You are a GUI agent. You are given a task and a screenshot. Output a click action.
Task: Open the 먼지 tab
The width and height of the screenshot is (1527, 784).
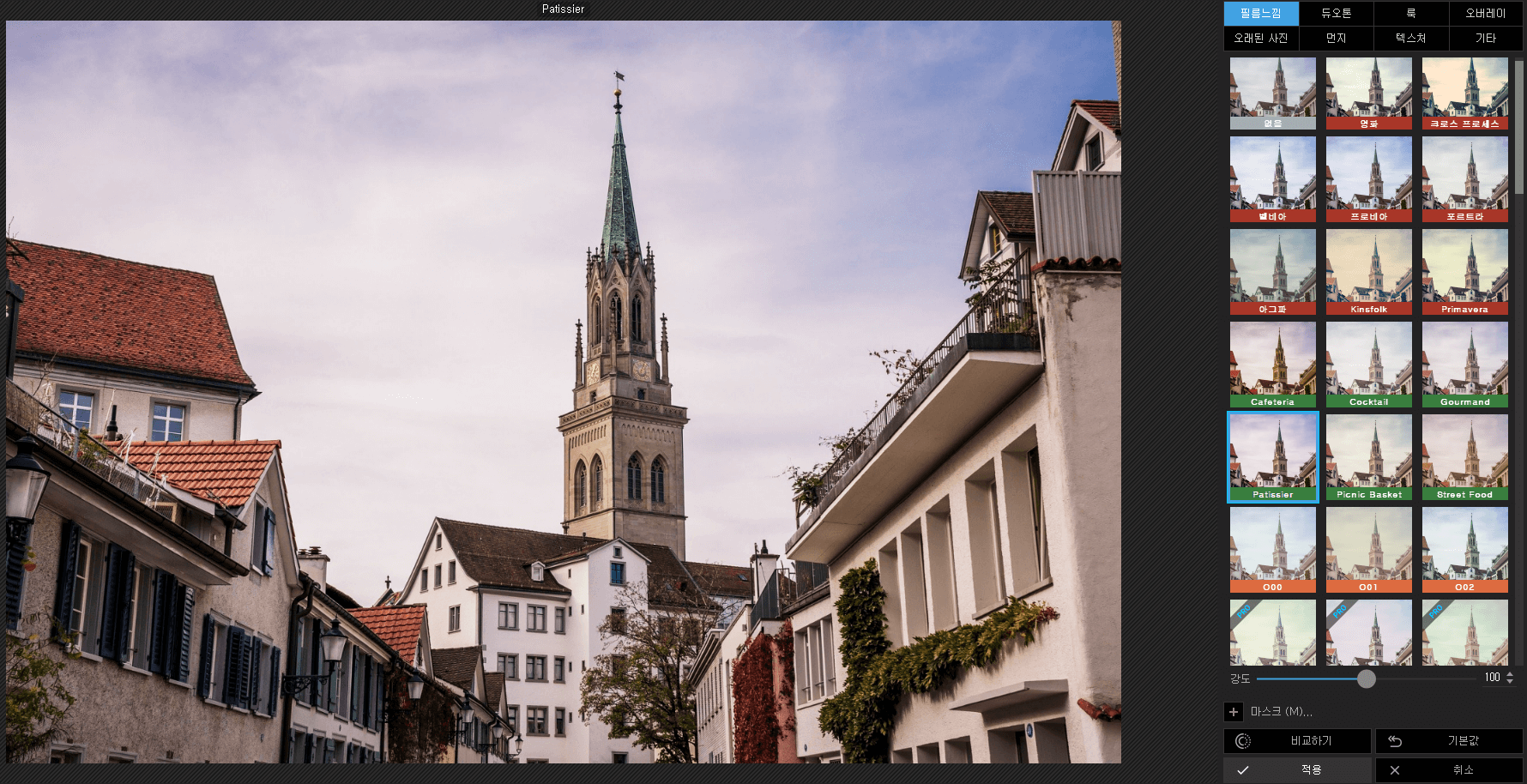click(1336, 39)
